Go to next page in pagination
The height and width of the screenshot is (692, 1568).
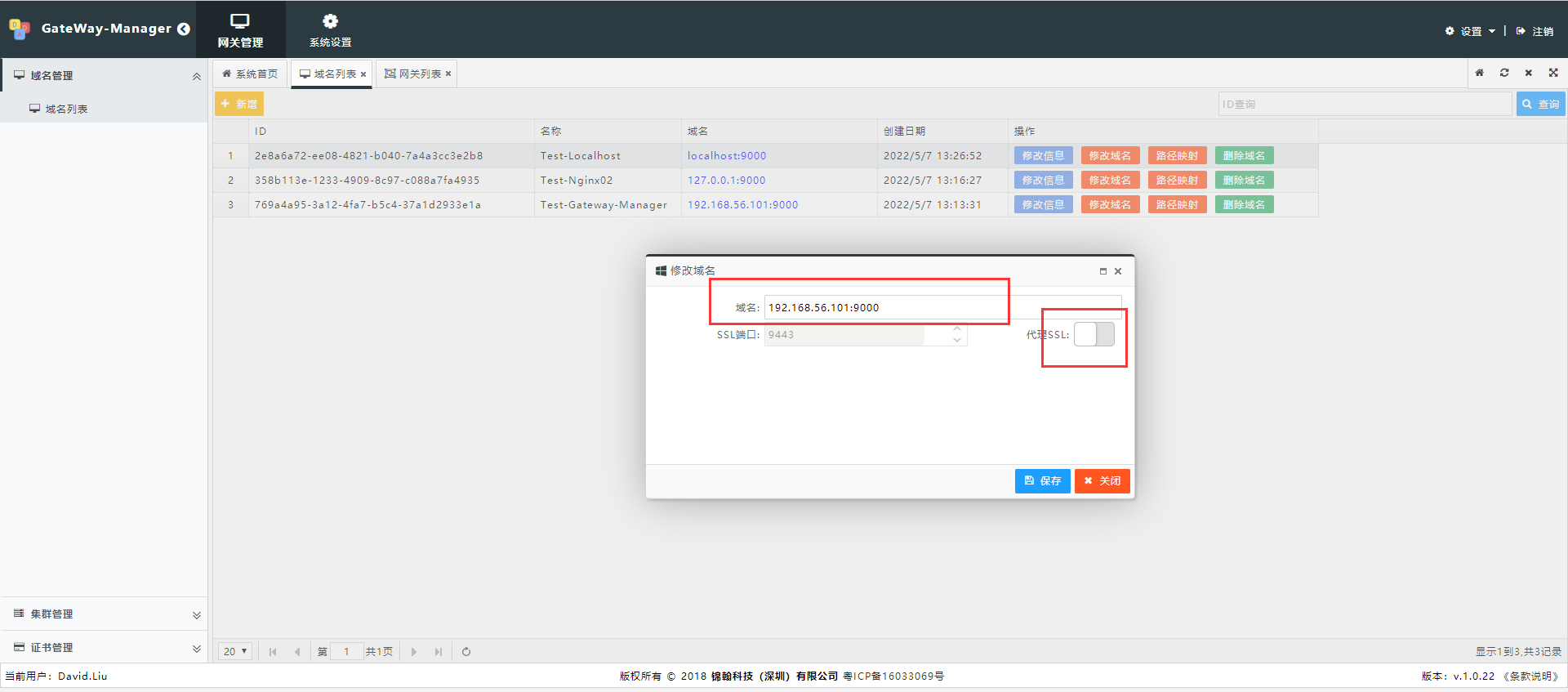pyautogui.click(x=414, y=652)
